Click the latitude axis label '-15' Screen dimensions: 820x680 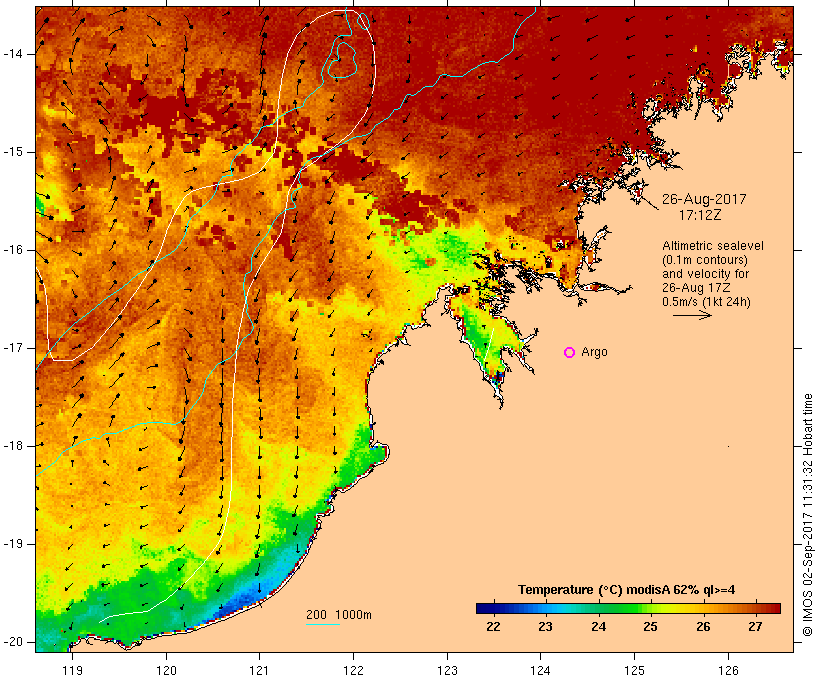pyautogui.click(x=13, y=152)
